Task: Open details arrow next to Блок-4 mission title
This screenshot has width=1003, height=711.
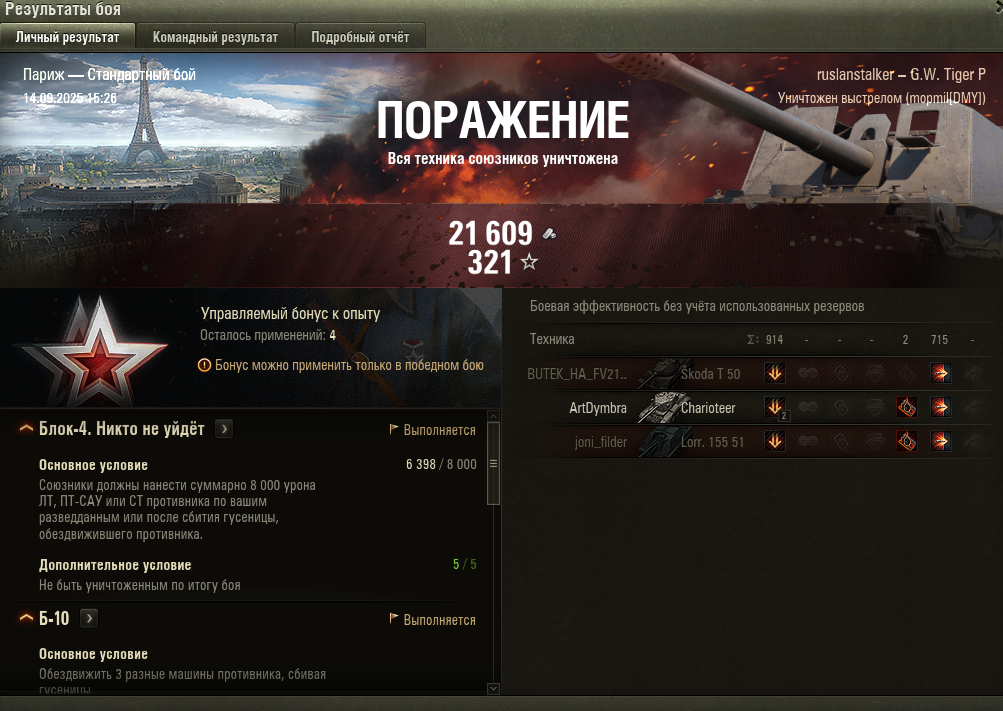Action: point(224,429)
